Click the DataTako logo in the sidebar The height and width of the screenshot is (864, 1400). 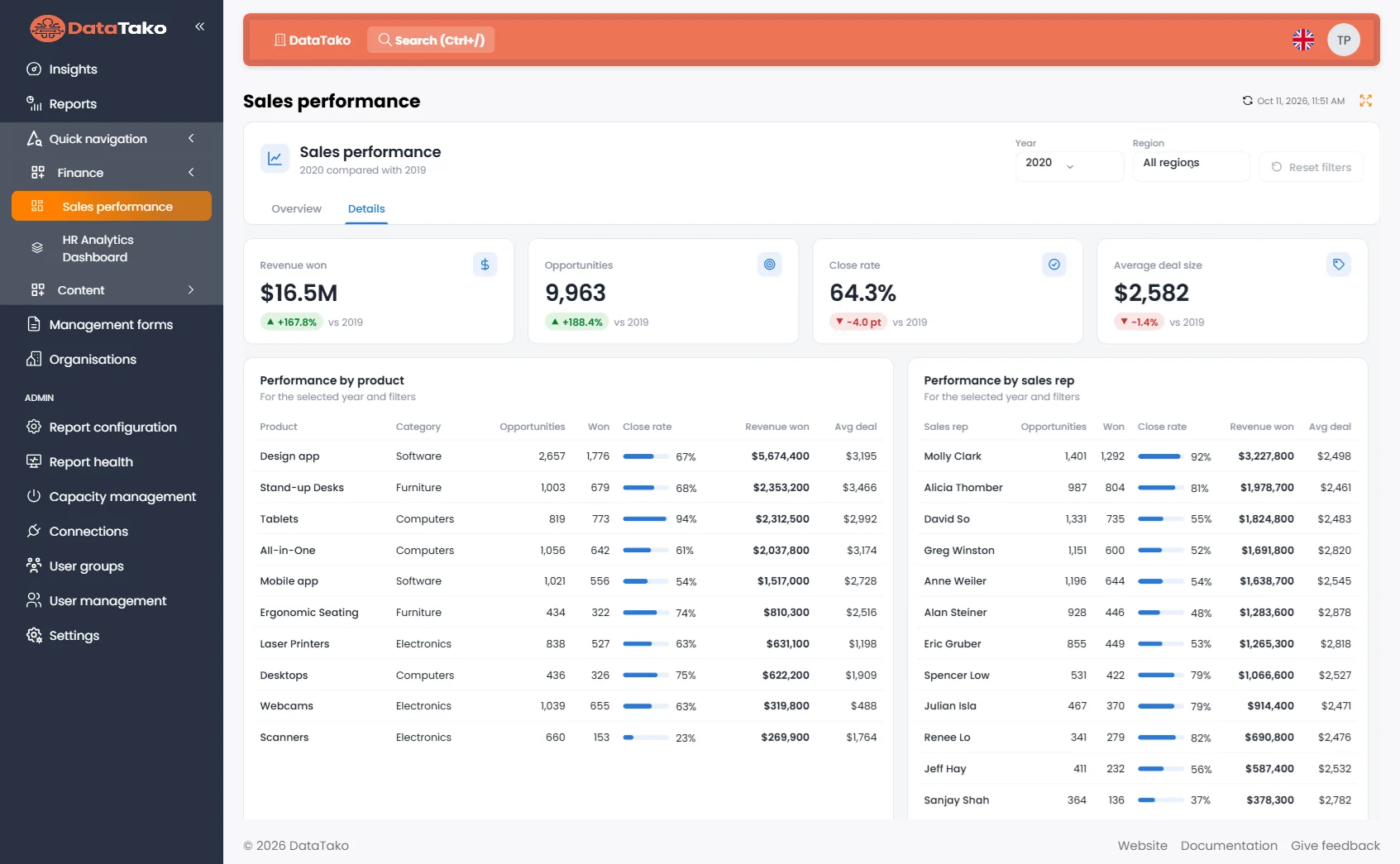[98, 28]
